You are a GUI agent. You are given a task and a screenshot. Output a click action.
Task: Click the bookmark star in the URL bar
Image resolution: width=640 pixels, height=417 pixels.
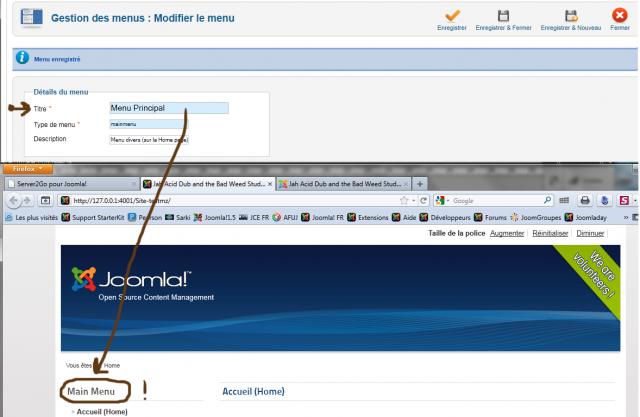pos(404,200)
